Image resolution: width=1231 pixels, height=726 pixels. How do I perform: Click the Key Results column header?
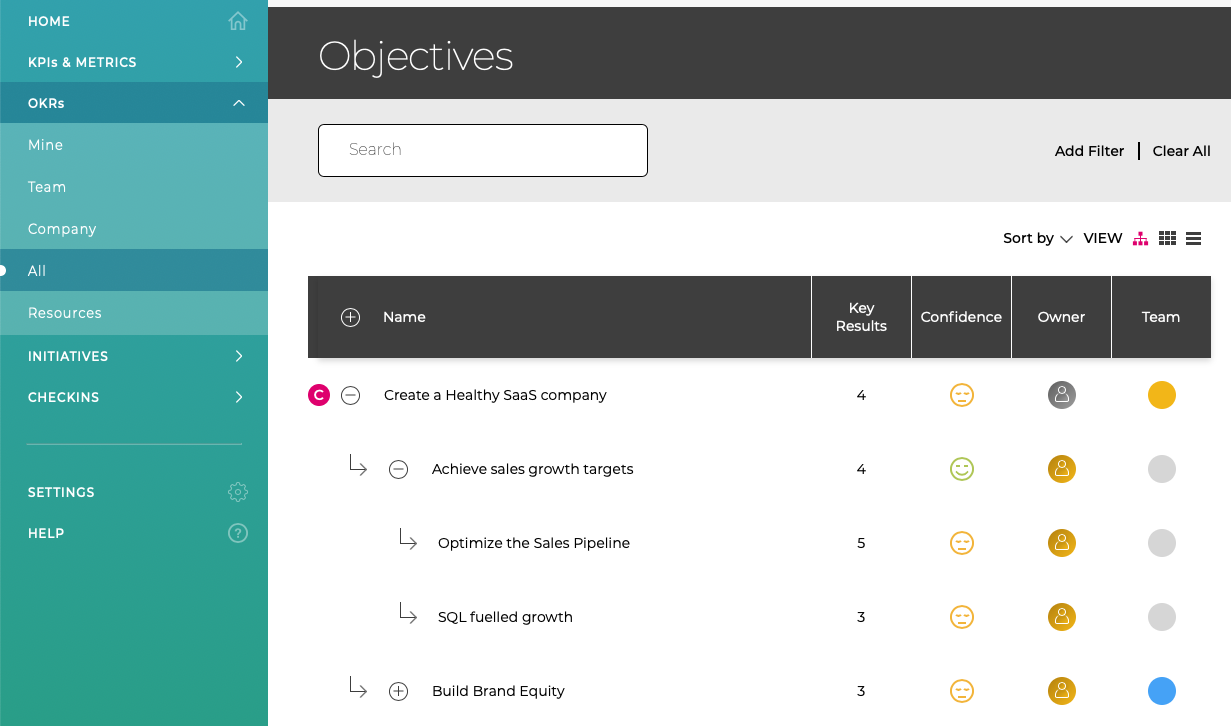861,317
